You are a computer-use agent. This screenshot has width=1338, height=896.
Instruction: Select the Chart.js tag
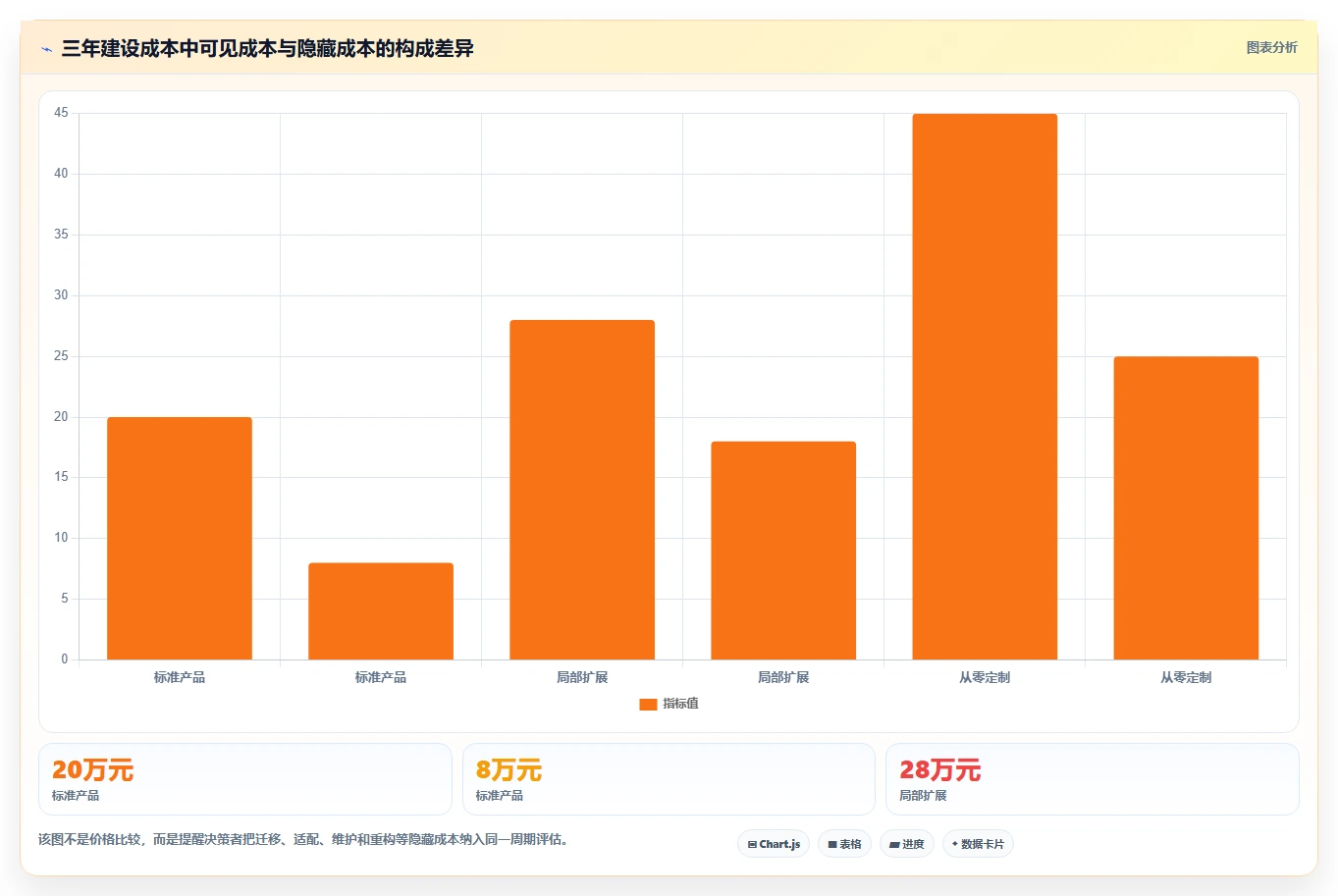click(774, 844)
